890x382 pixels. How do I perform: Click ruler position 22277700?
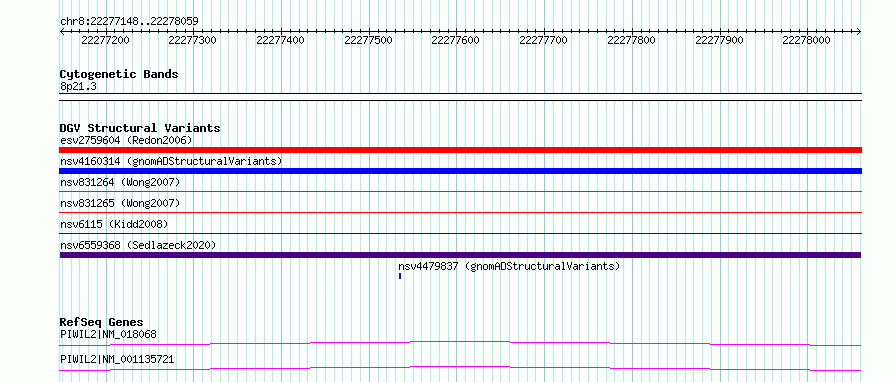click(x=544, y=40)
